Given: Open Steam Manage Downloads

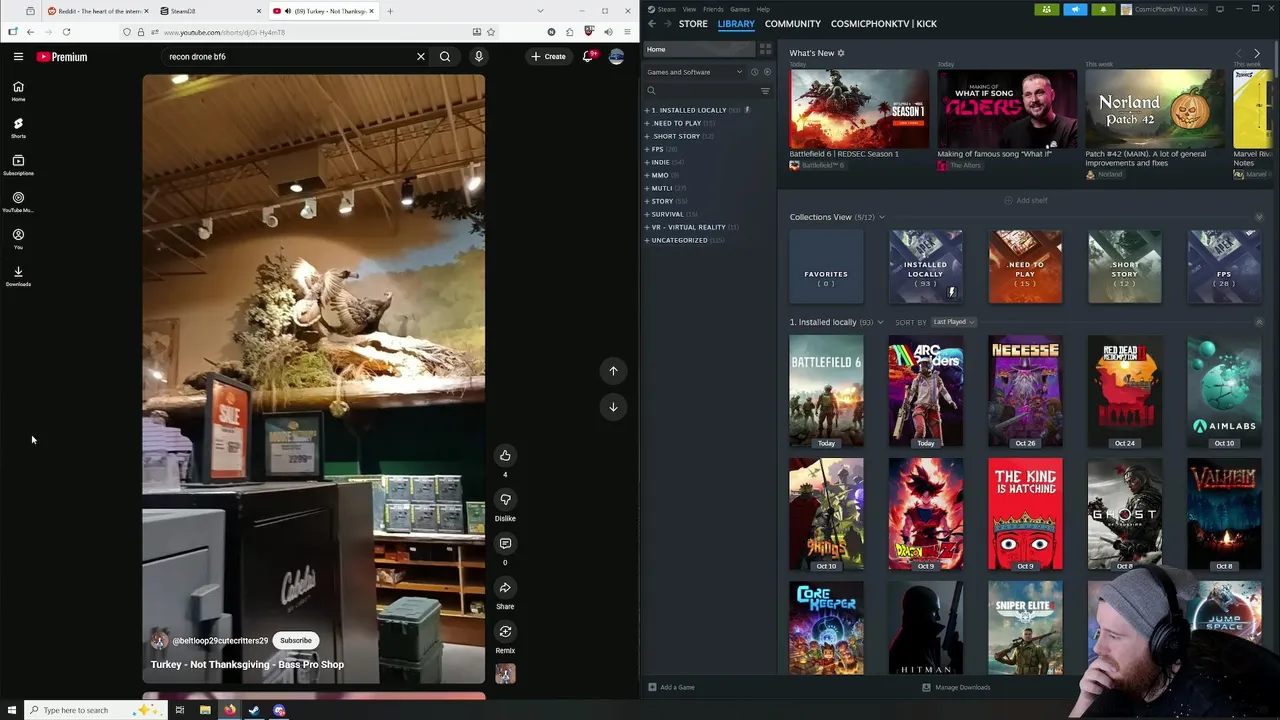Looking at the screenshot, I should click(x=956, y=687).
